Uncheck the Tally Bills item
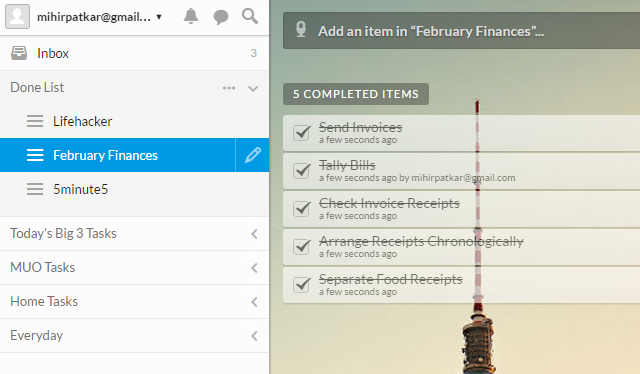Image resolution: width=640 pixels, height=374 pixels. click(x=302, y=170)
